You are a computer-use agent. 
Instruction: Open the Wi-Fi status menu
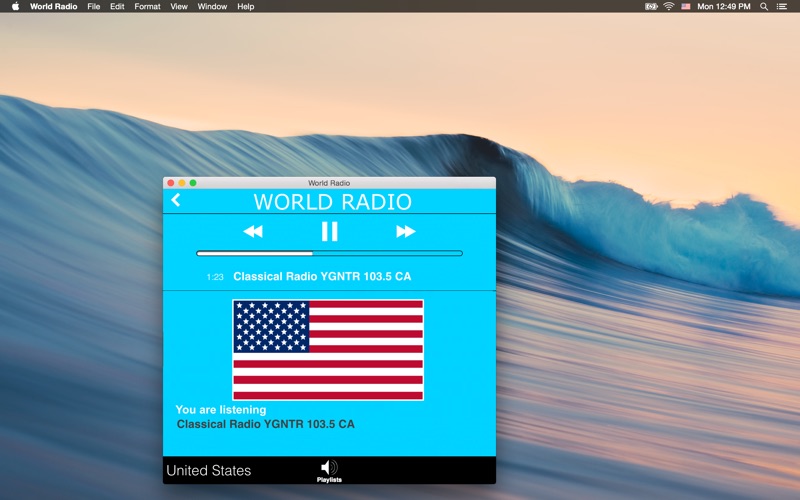point(669,7)
